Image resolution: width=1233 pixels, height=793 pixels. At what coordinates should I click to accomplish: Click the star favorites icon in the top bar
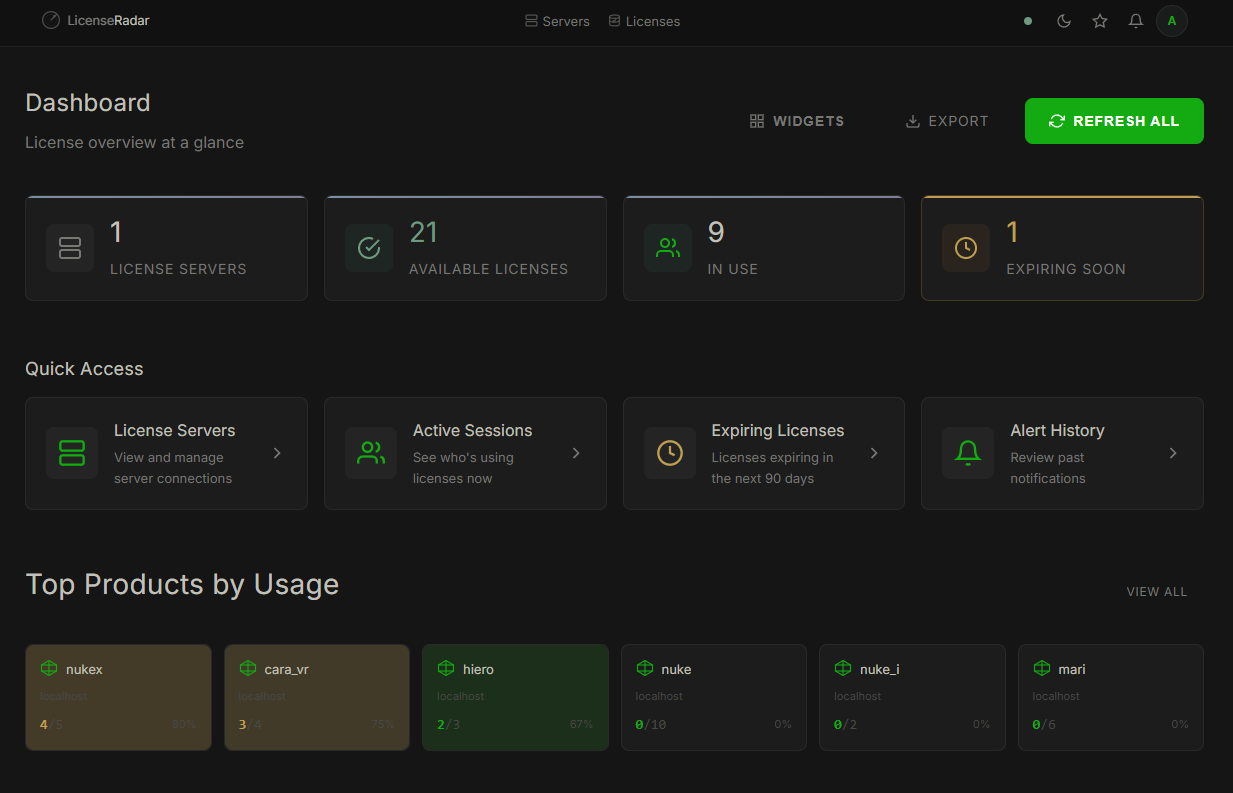tap(1099, 20)
